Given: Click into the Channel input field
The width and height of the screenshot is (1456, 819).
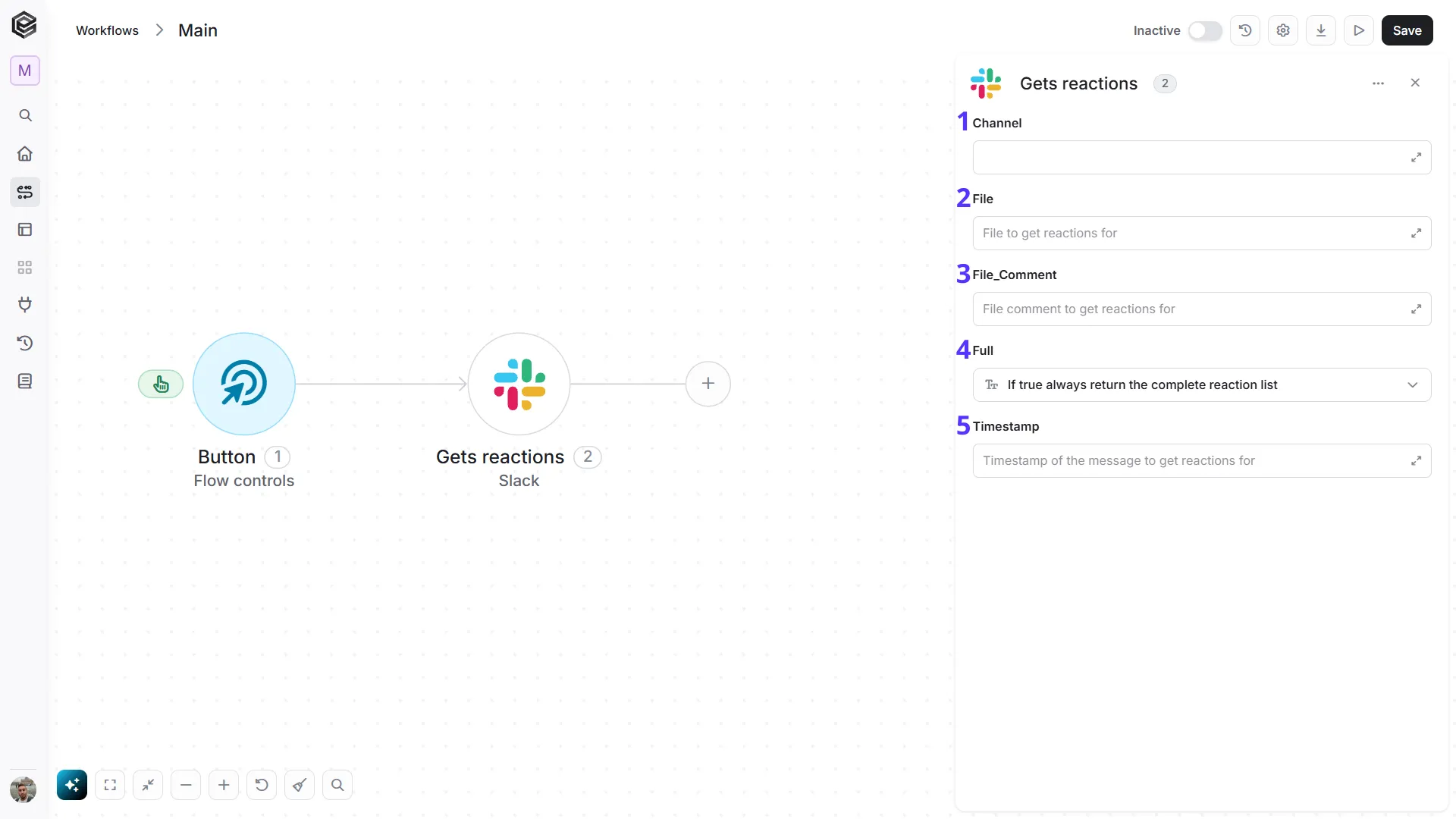Looking at the screenshot, I should click(1202, 157).
